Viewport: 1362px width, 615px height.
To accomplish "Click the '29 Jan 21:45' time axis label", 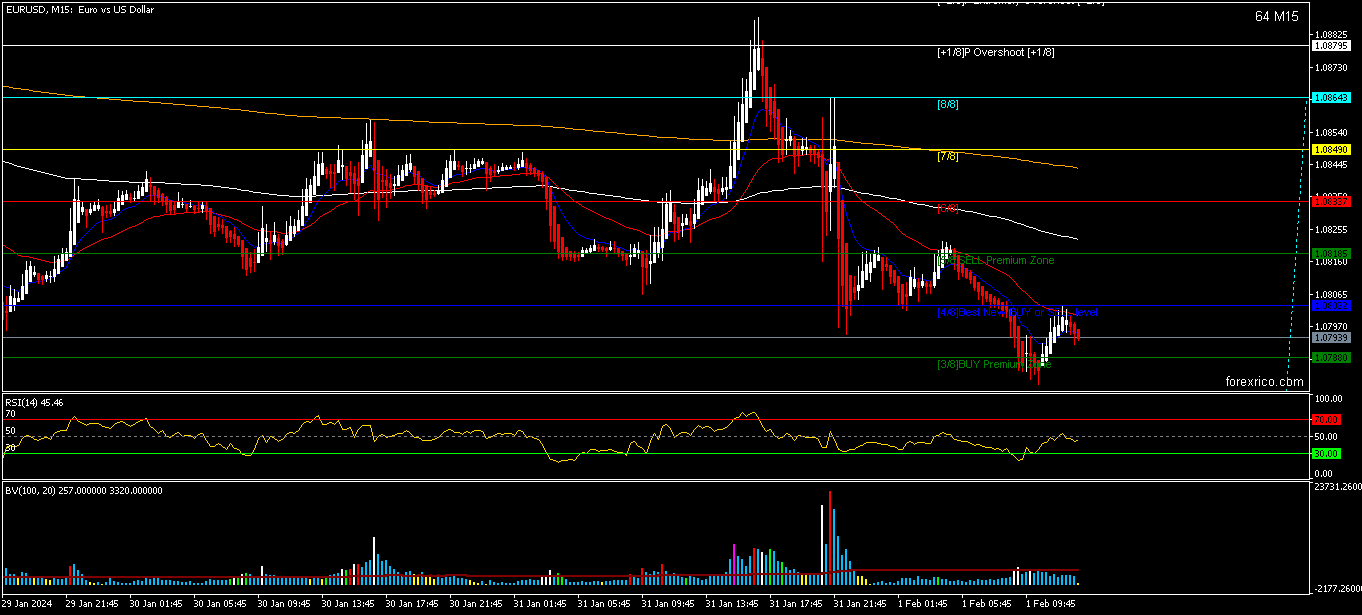I will [x=92, y=605].
